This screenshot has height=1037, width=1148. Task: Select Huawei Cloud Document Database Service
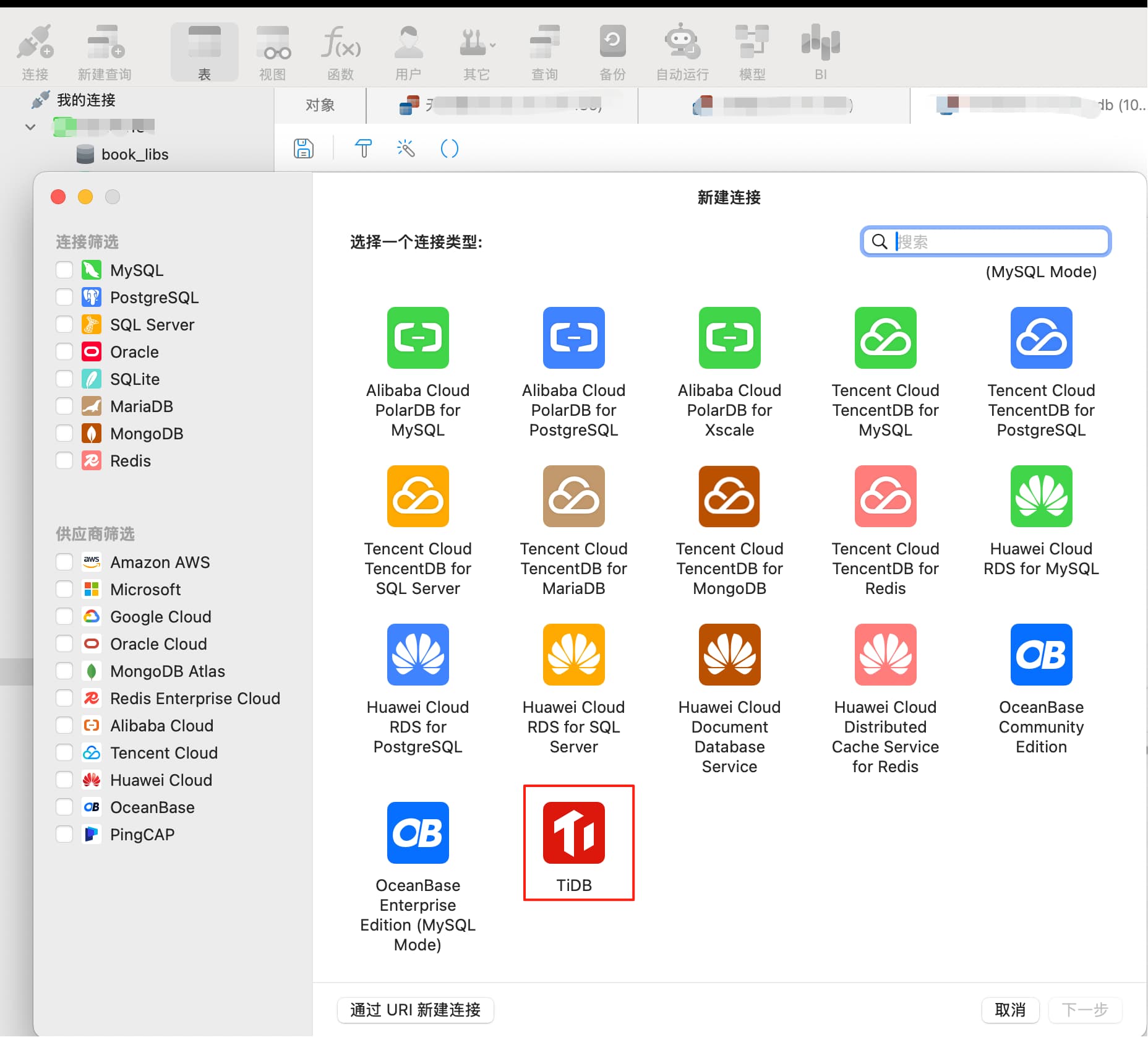(x=730, y=655)
